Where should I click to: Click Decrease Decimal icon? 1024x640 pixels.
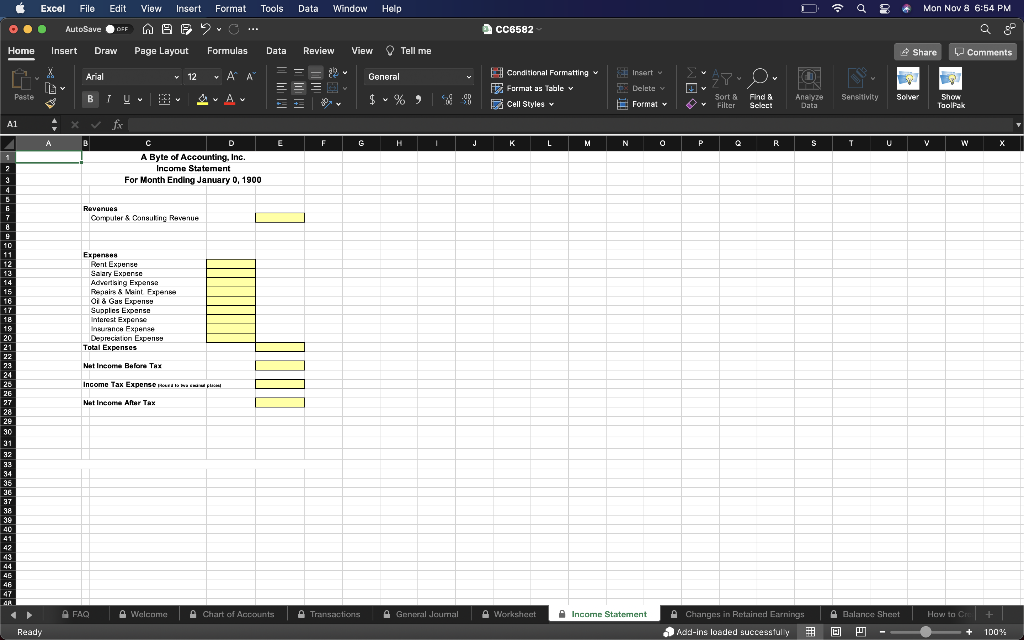466,99
